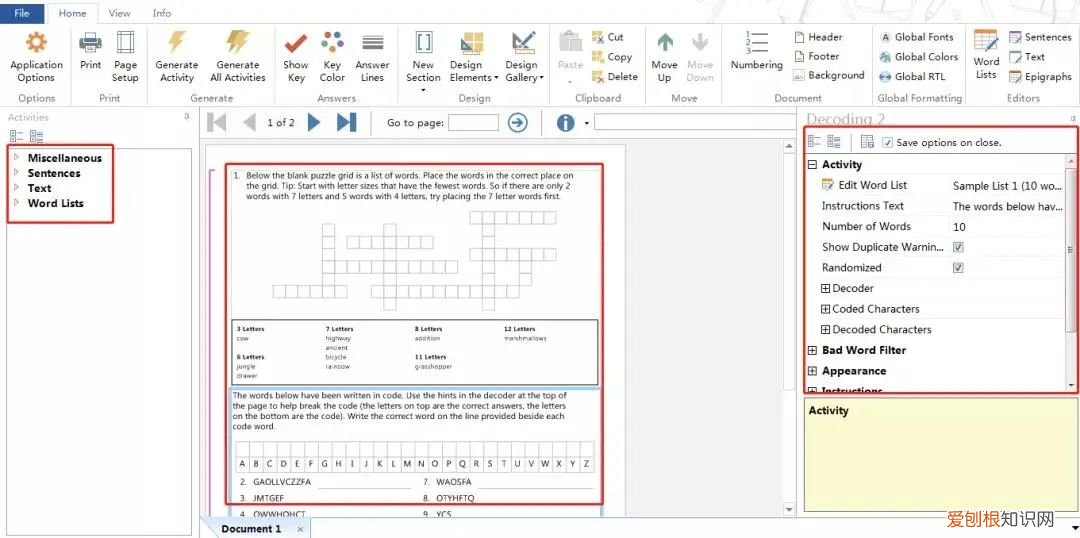This screenshot has height=538, width=1080.
Task: Uncheck Show Duplicate Warning checkbox
Action: click(958, 247)
